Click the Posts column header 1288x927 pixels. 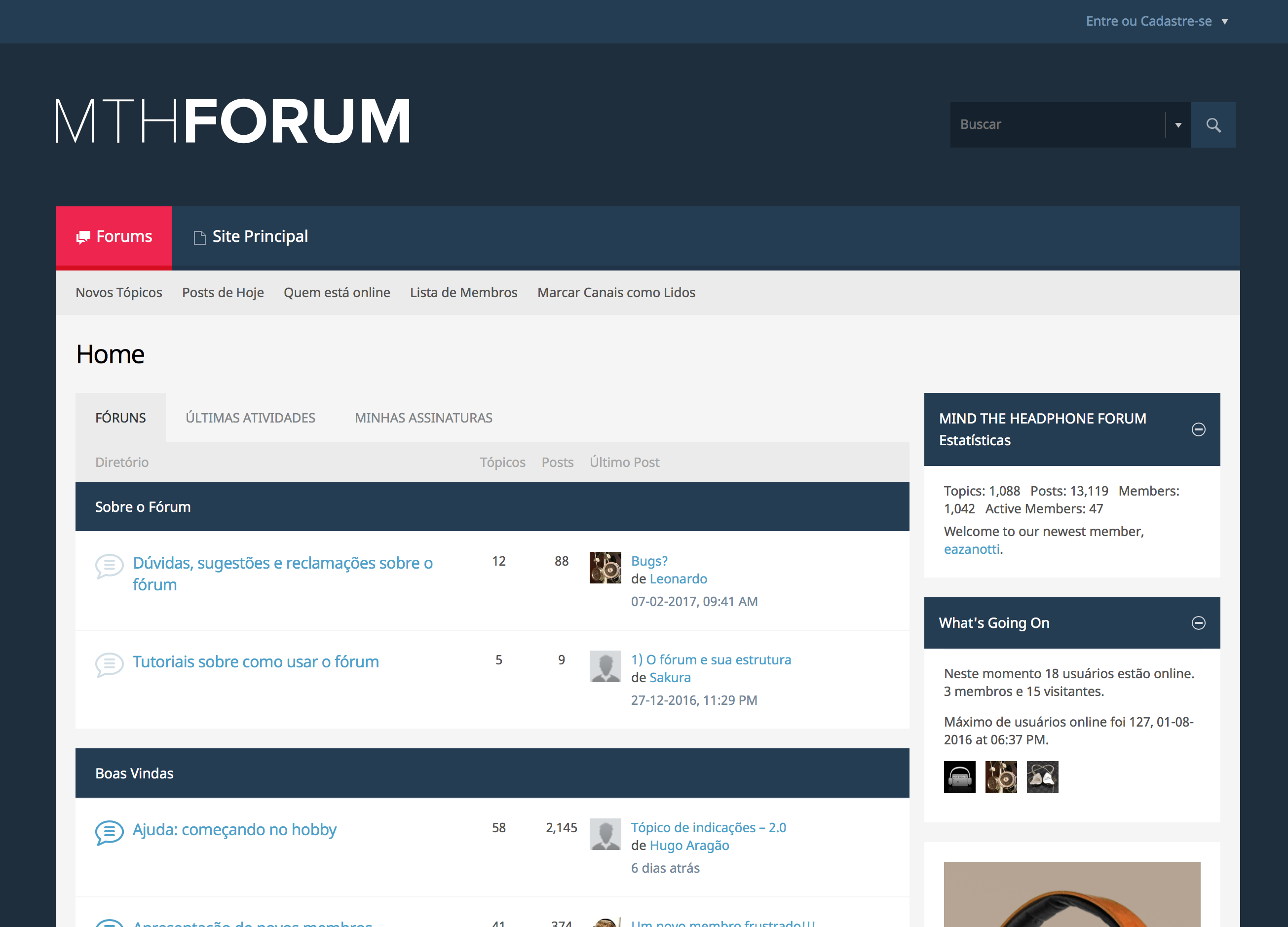pos(558,463)
